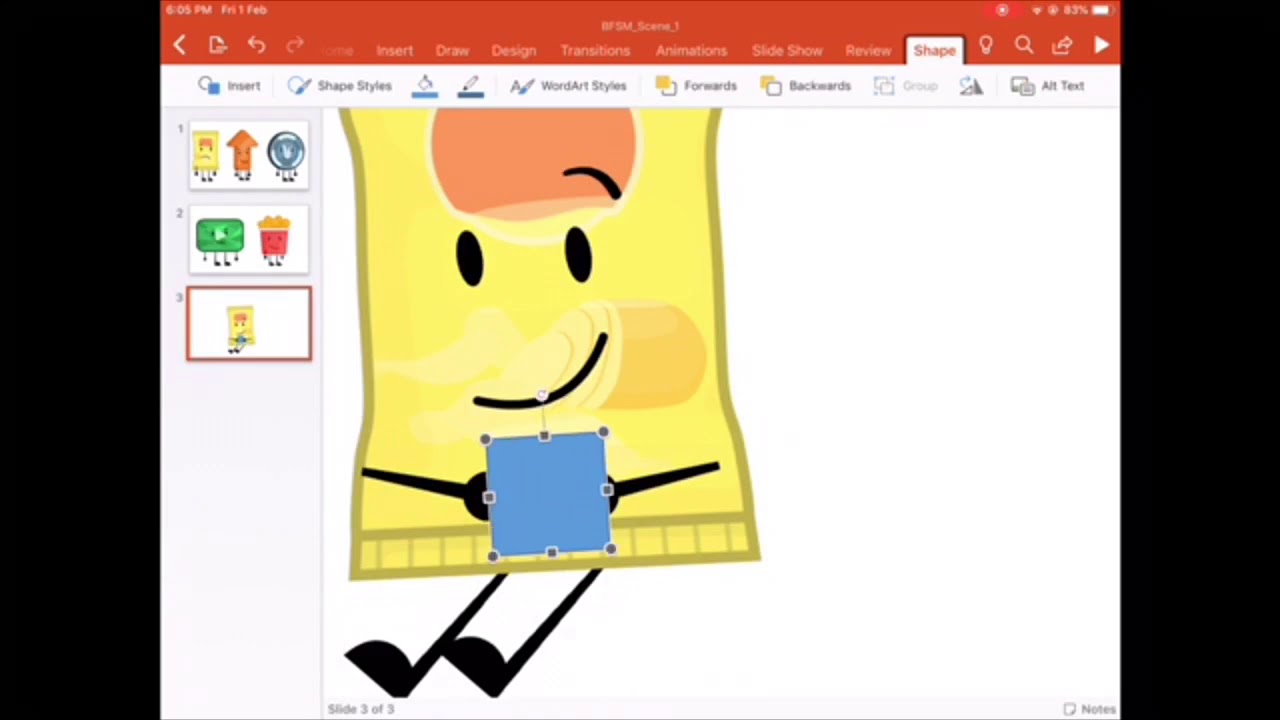Image resolution: width=1280 pixels, height=720 pixels.
Task: Tap the Share icon
Action: click(x=1062, y=45)
